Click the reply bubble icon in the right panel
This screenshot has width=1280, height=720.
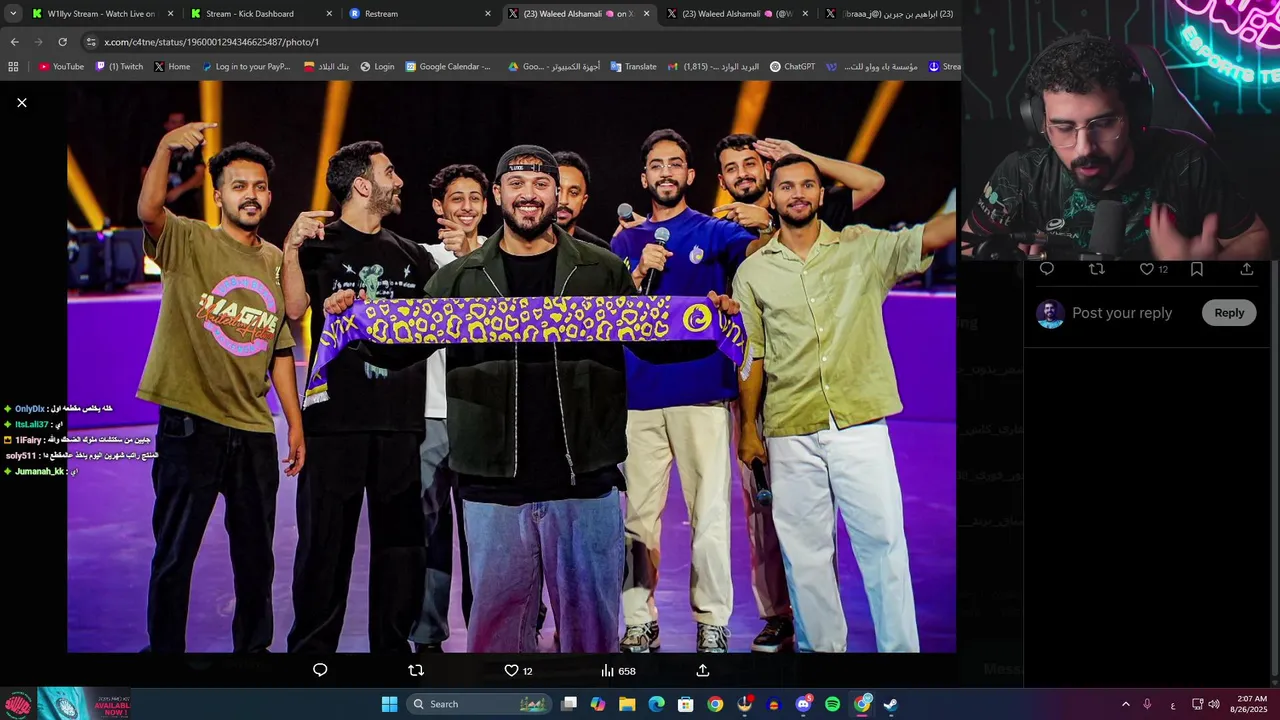1047,269
